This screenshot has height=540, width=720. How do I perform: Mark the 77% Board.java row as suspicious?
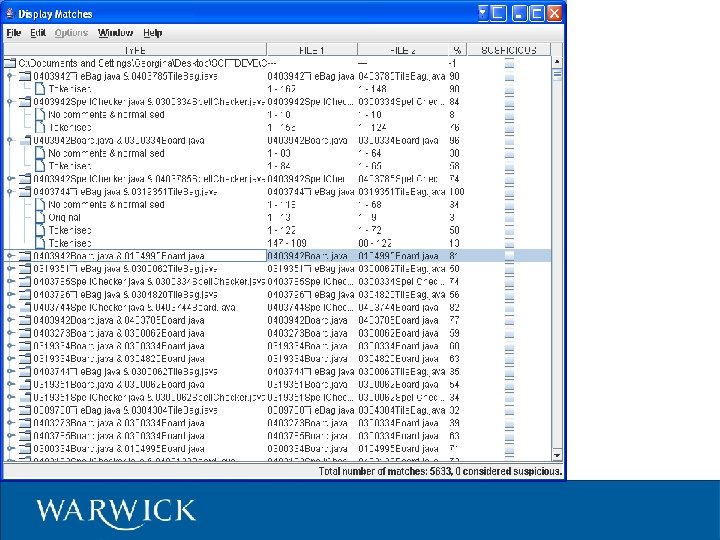click(x=509, y=320)
